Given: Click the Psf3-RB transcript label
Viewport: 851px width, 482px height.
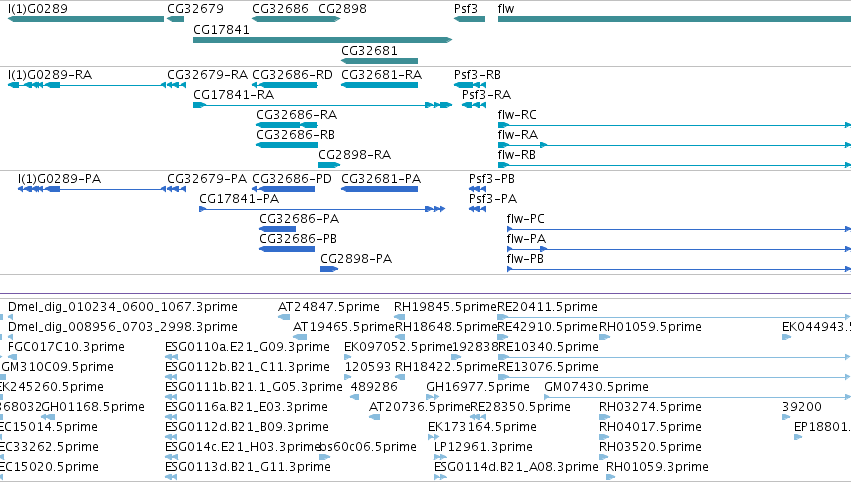Looking at the screenshot, I should [477, 74].
